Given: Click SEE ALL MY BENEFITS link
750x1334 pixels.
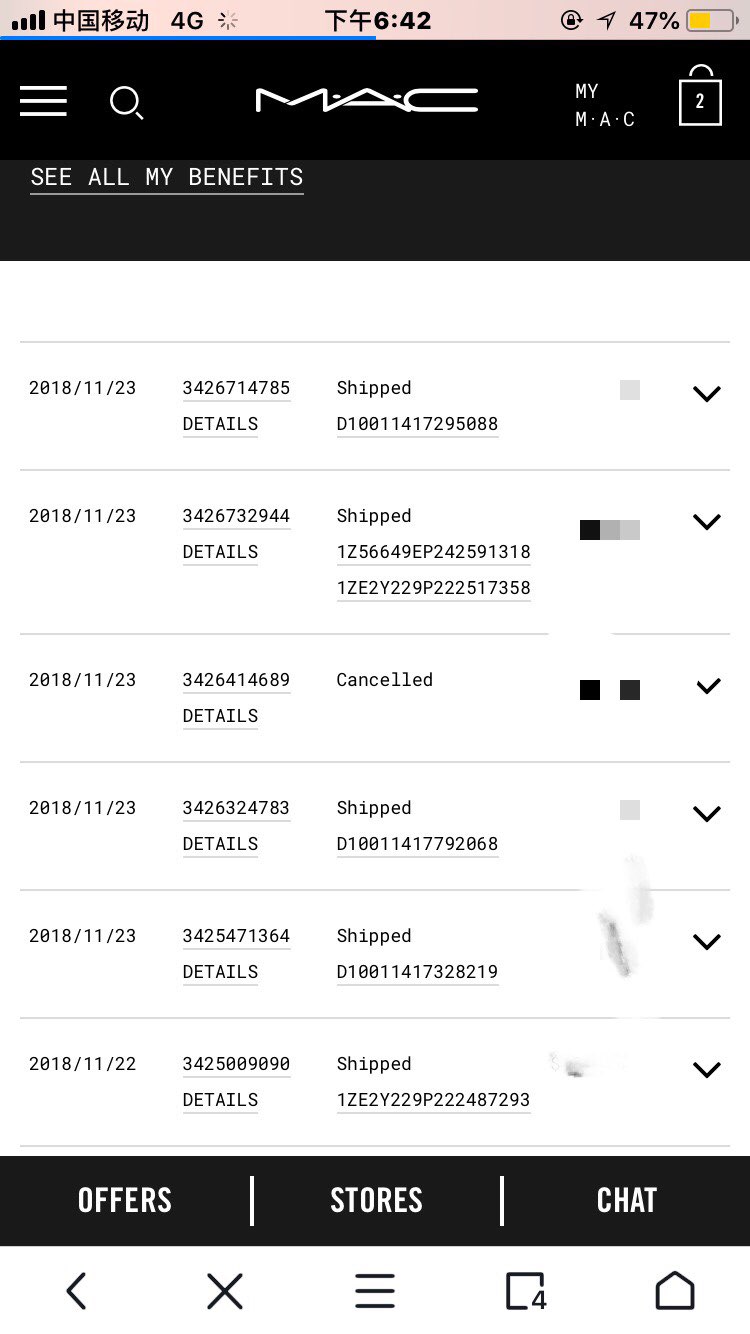Looking at the screenshot, I should (167, 177).
